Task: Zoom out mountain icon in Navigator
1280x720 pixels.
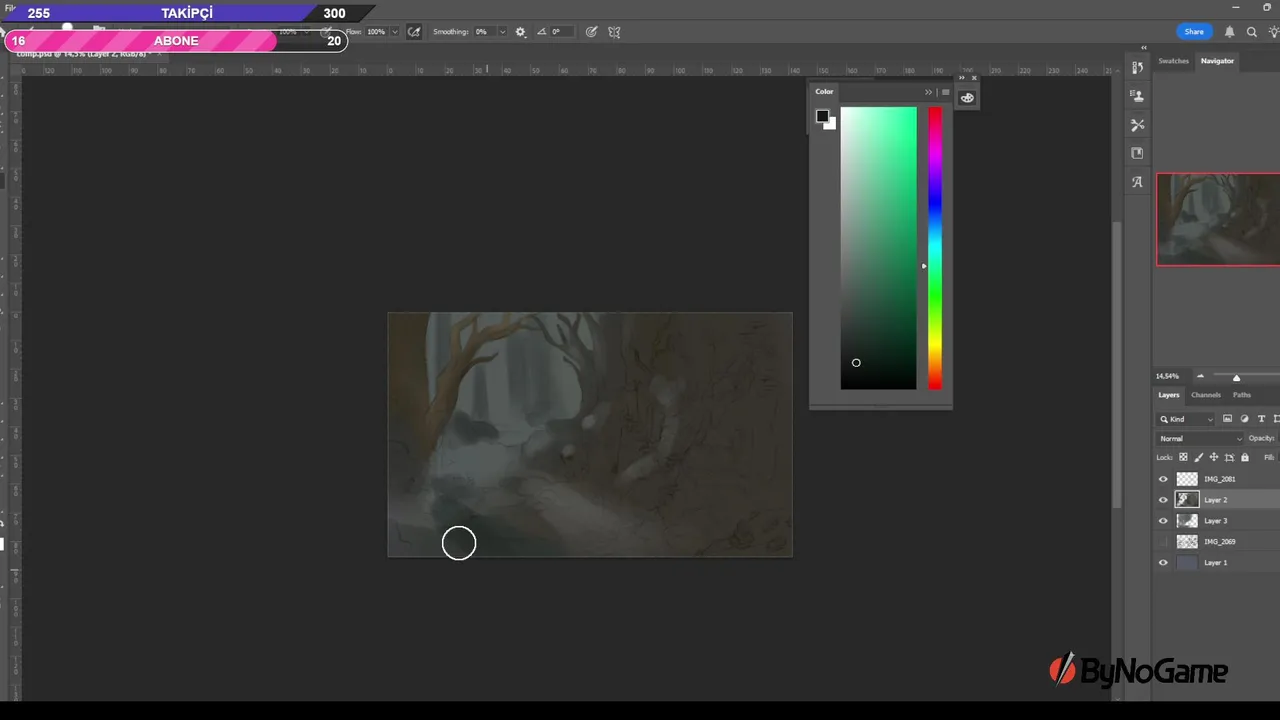Action: pyautogui.click(x=1201, y=376)
